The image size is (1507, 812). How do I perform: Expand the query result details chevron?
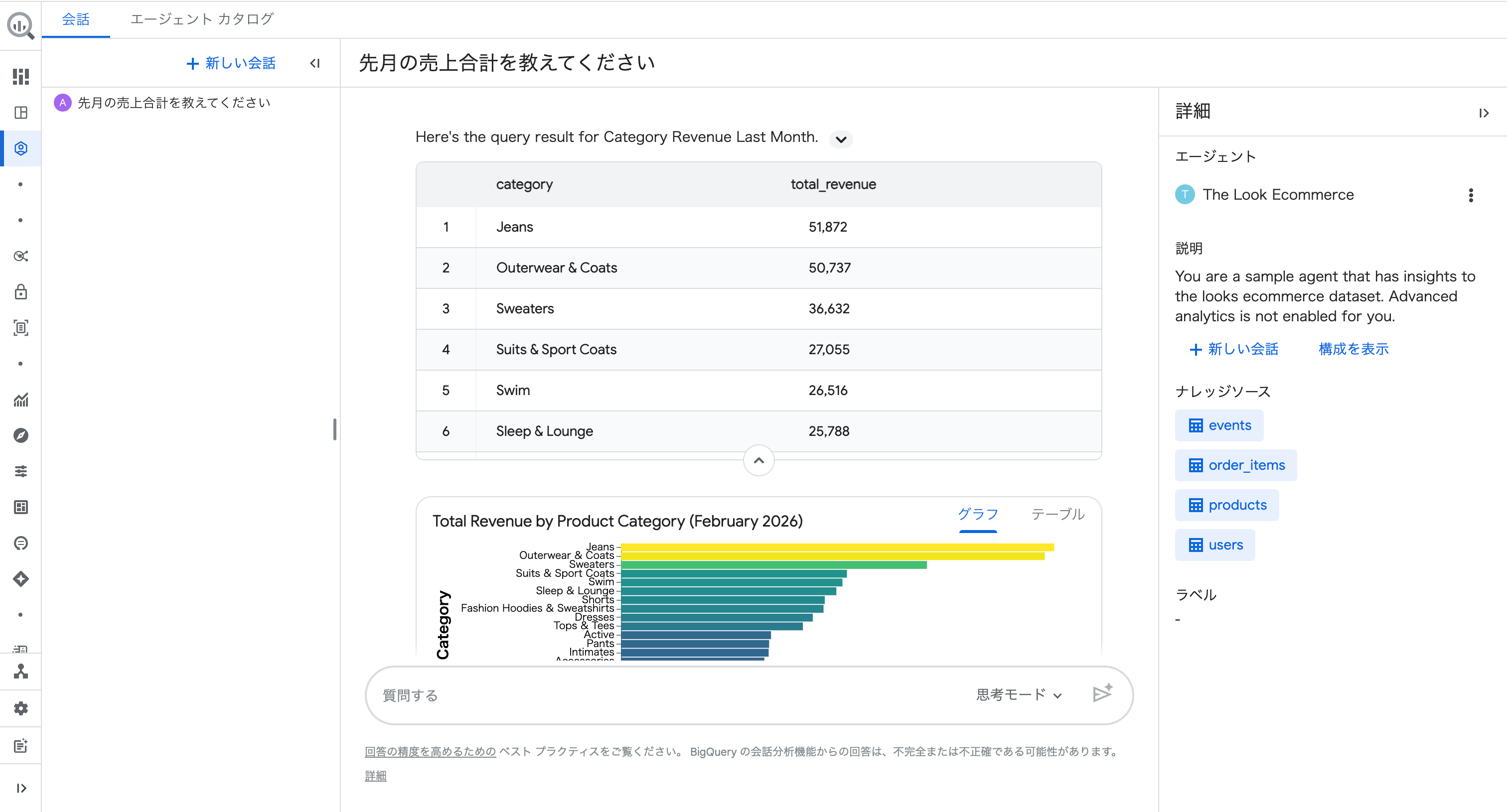841,139
